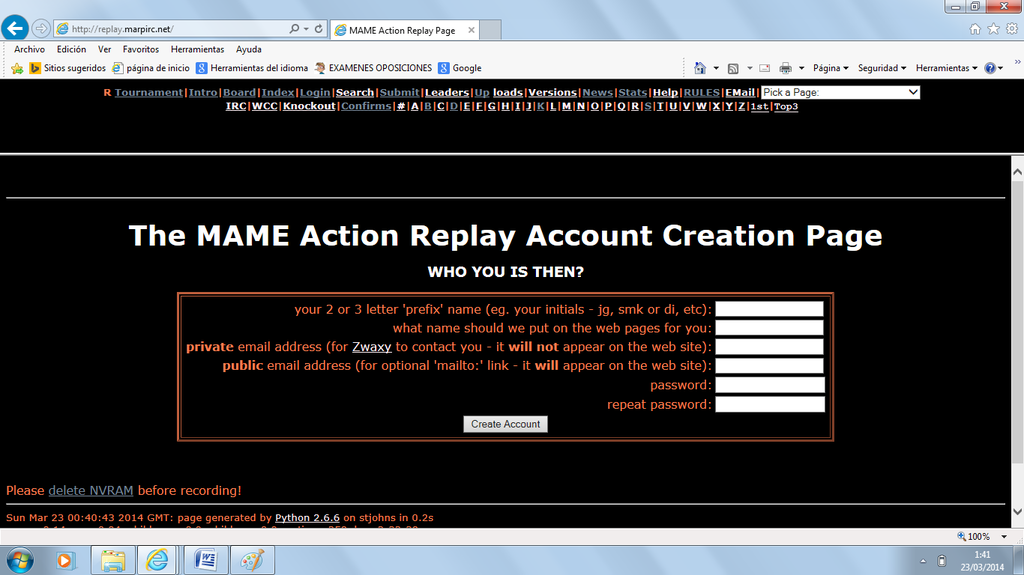Launch Windows Media Player from the taskbar

(64, 561)
